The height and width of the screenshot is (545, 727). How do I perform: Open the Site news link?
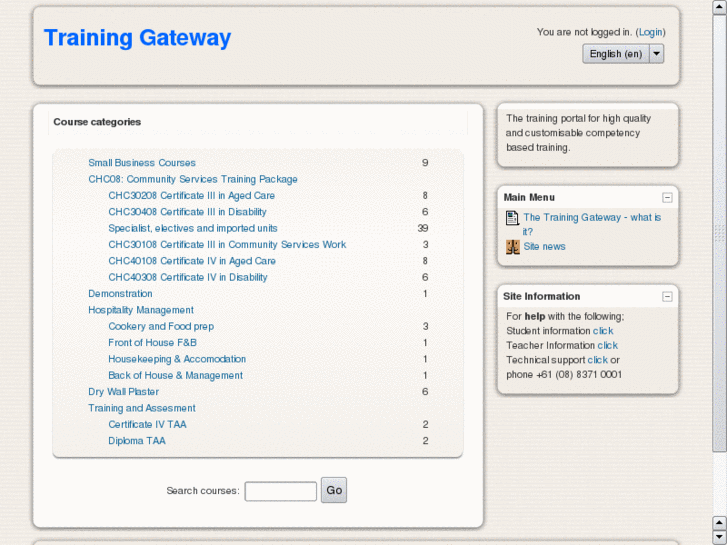tap(544, 247)
